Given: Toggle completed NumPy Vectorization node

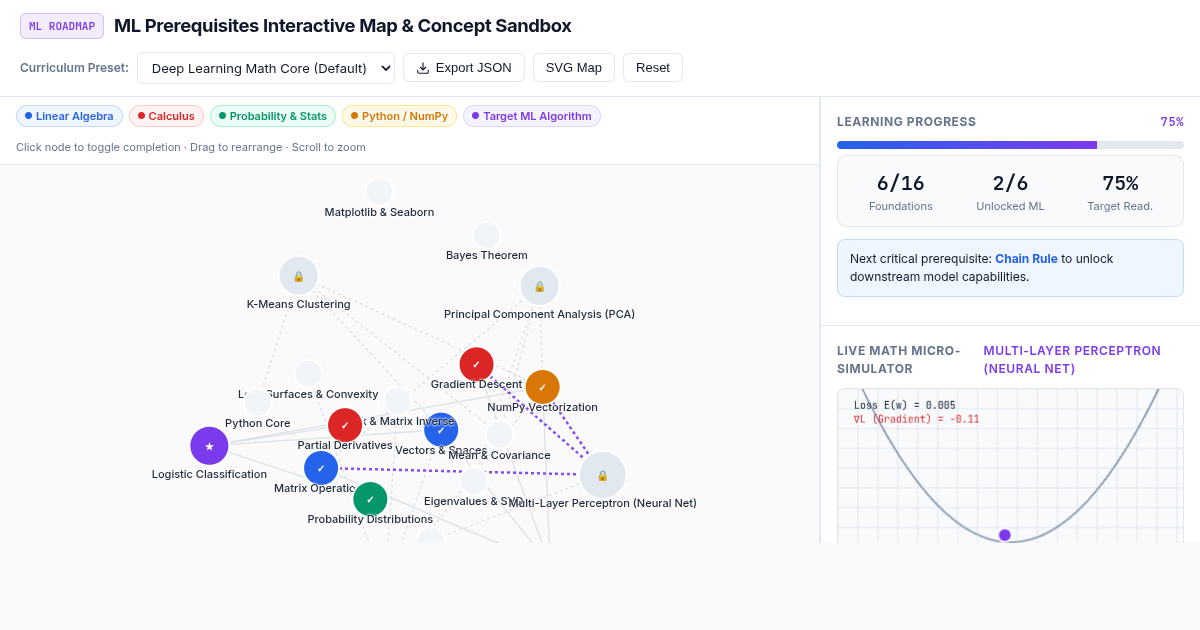Looking at the screenshot, I should click(542, 387).
